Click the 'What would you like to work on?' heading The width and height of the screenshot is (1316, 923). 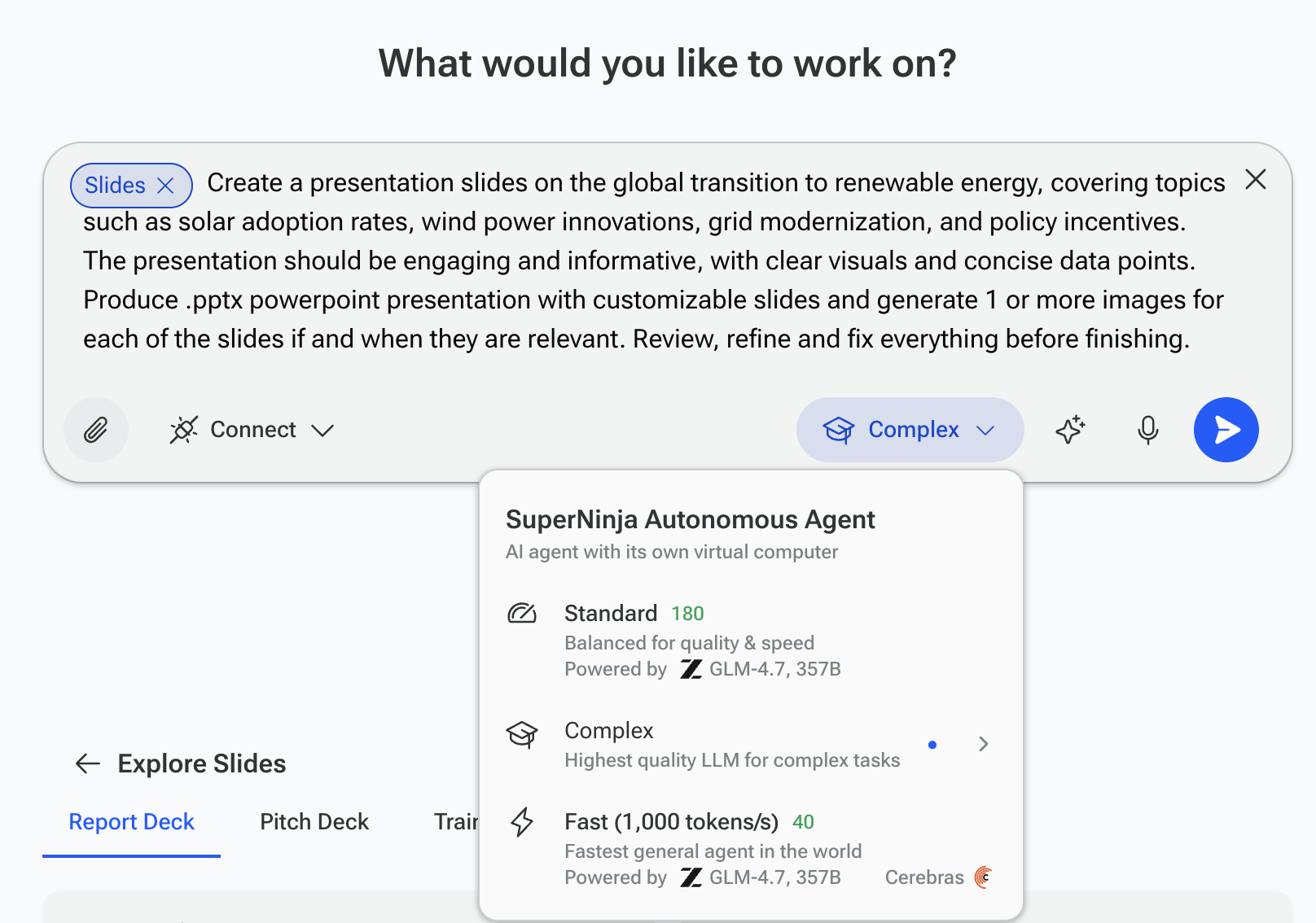(x=668, y=63)
